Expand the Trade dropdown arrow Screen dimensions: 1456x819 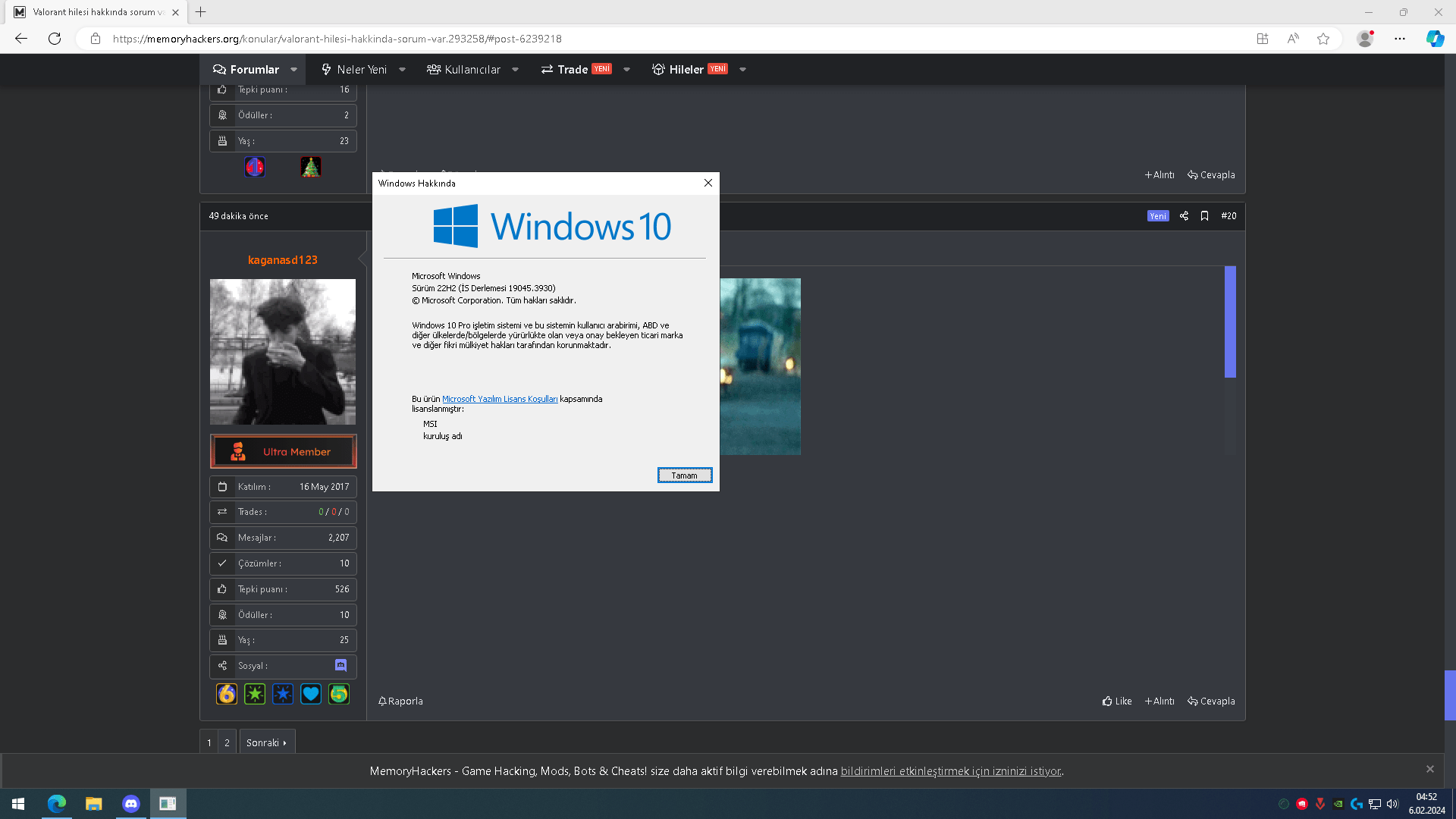pos(627,69)
